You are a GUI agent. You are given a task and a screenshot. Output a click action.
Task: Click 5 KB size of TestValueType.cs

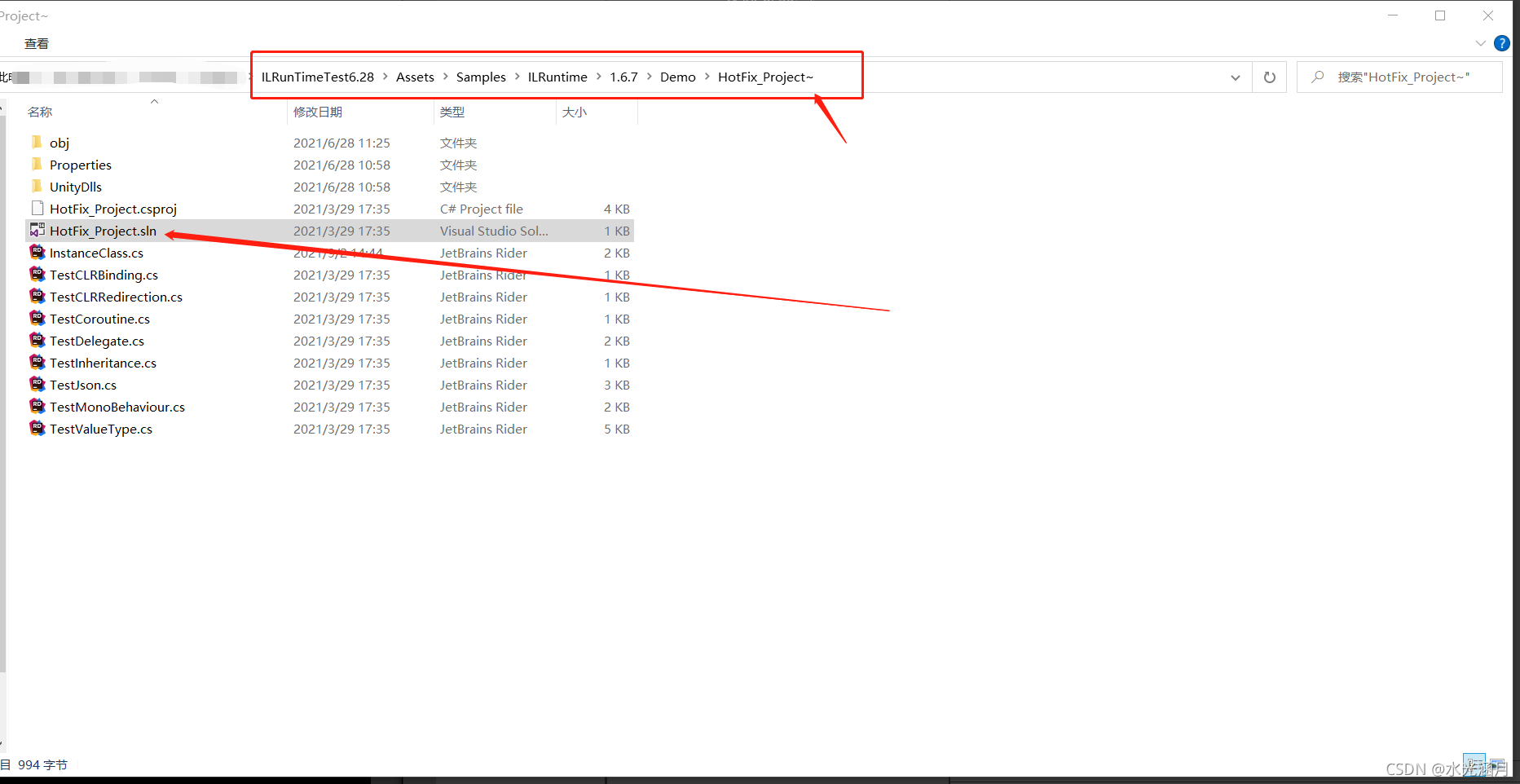[x=617, y=429]
